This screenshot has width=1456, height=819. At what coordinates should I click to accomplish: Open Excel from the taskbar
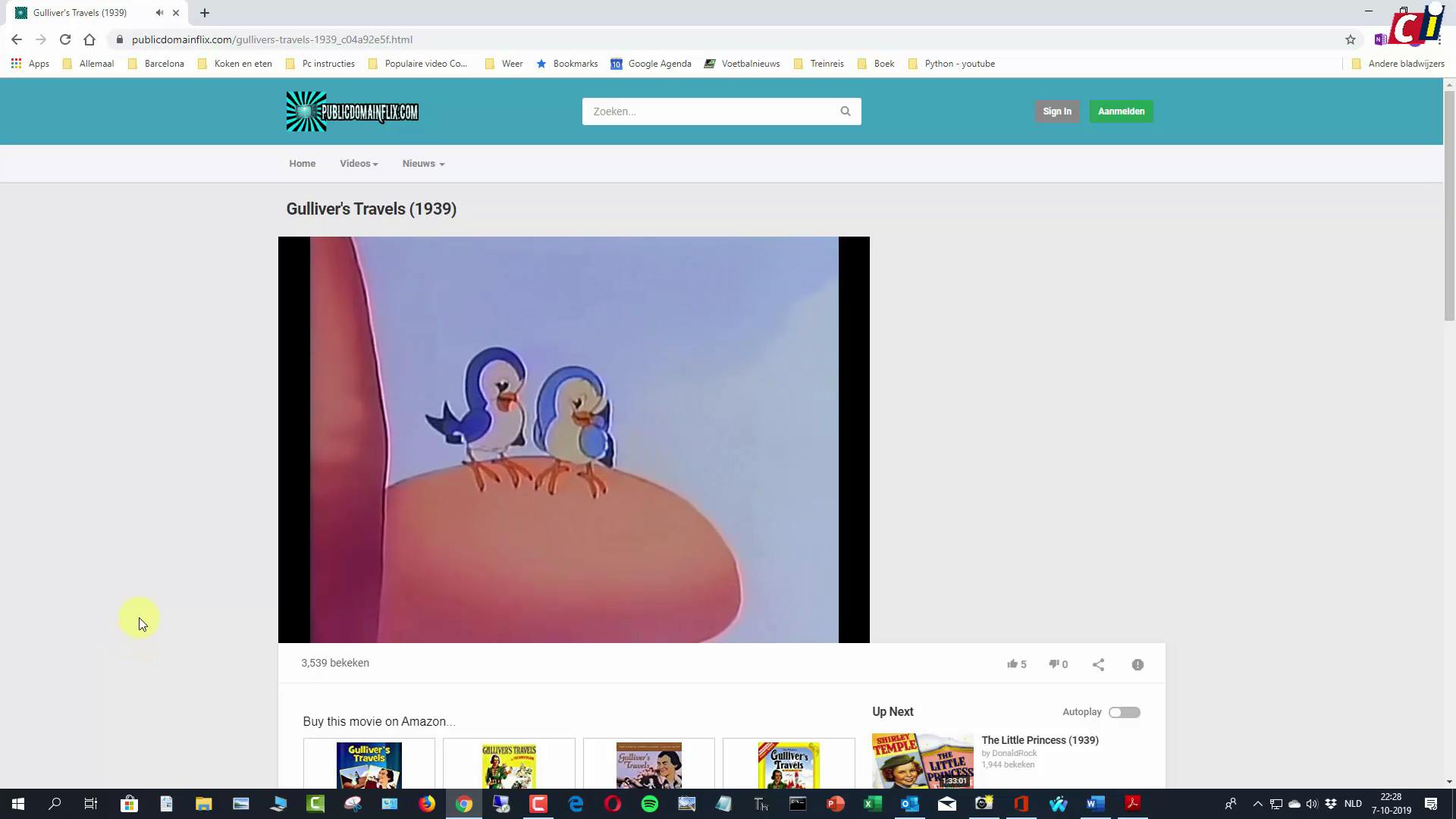pos(872,804)
